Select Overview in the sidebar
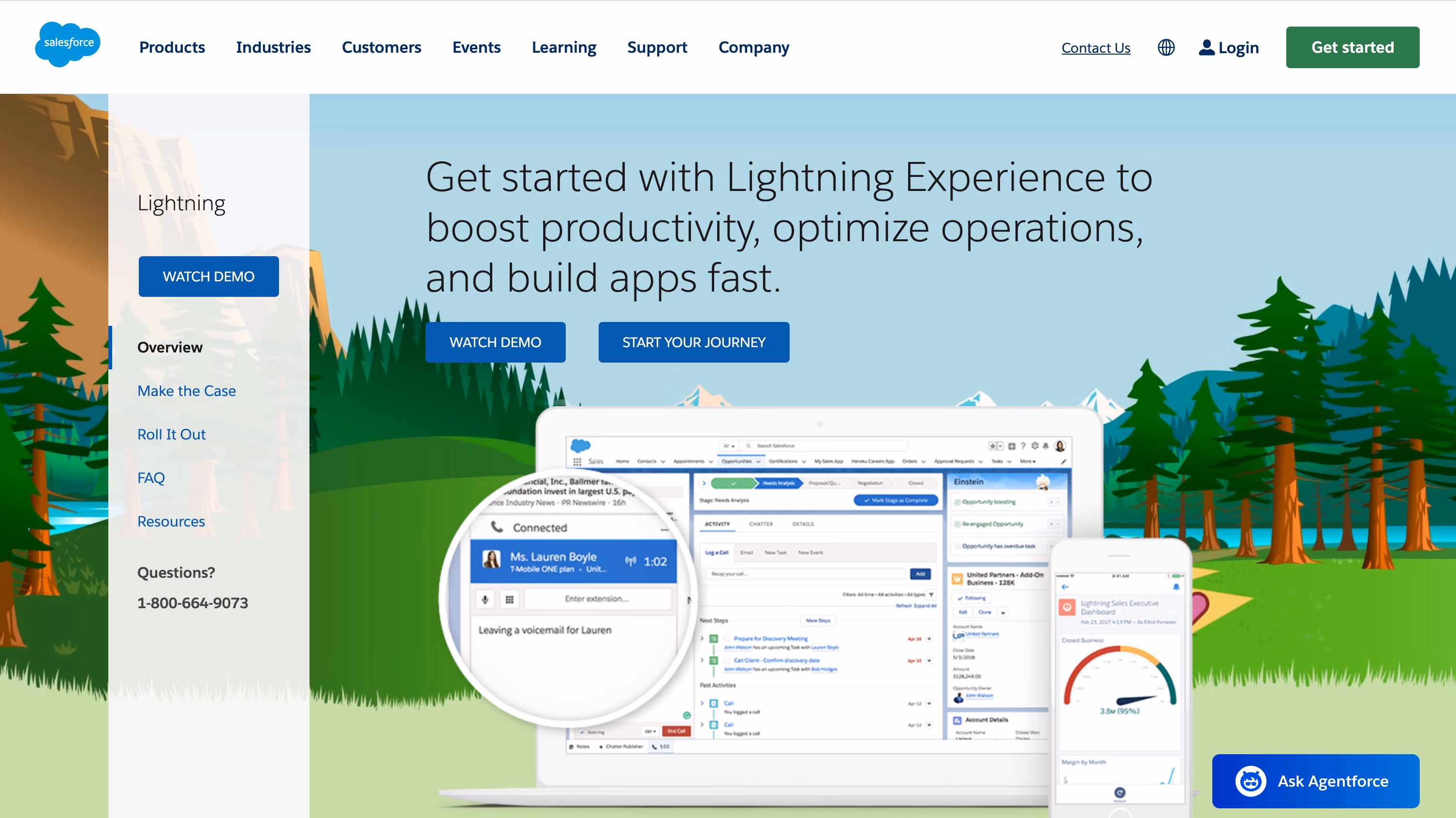The image size is (1456, 818). (x=170, y=348)
